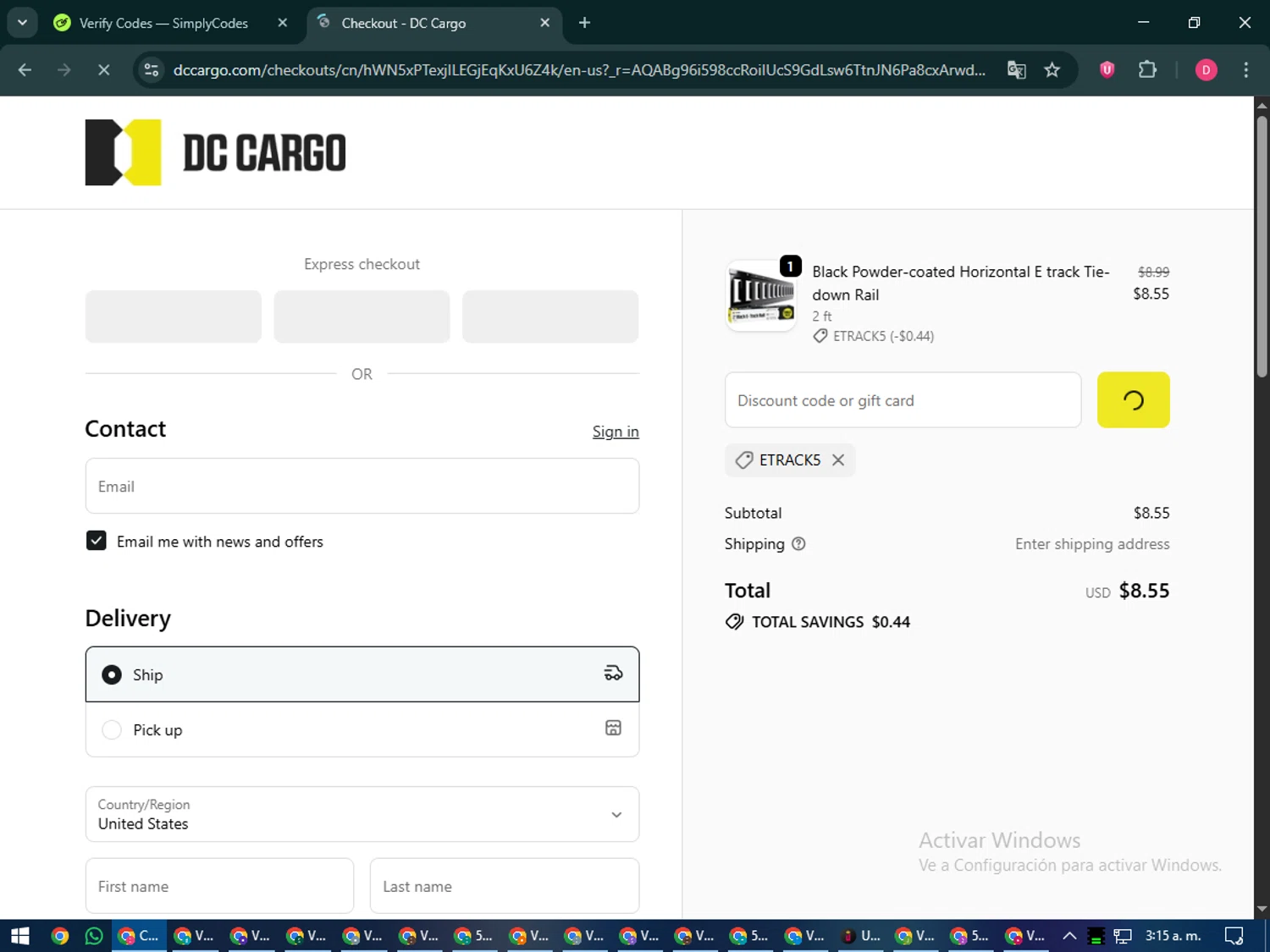Click the taskbar clock 3:15 a. m.
The image size is (1270, 952).
[x=1173, y=936]
